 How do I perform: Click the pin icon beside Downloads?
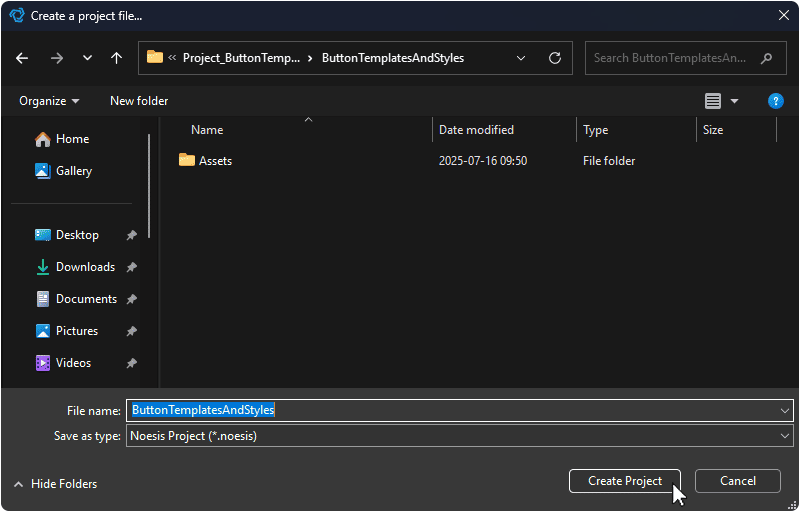(x=132, y=267)
